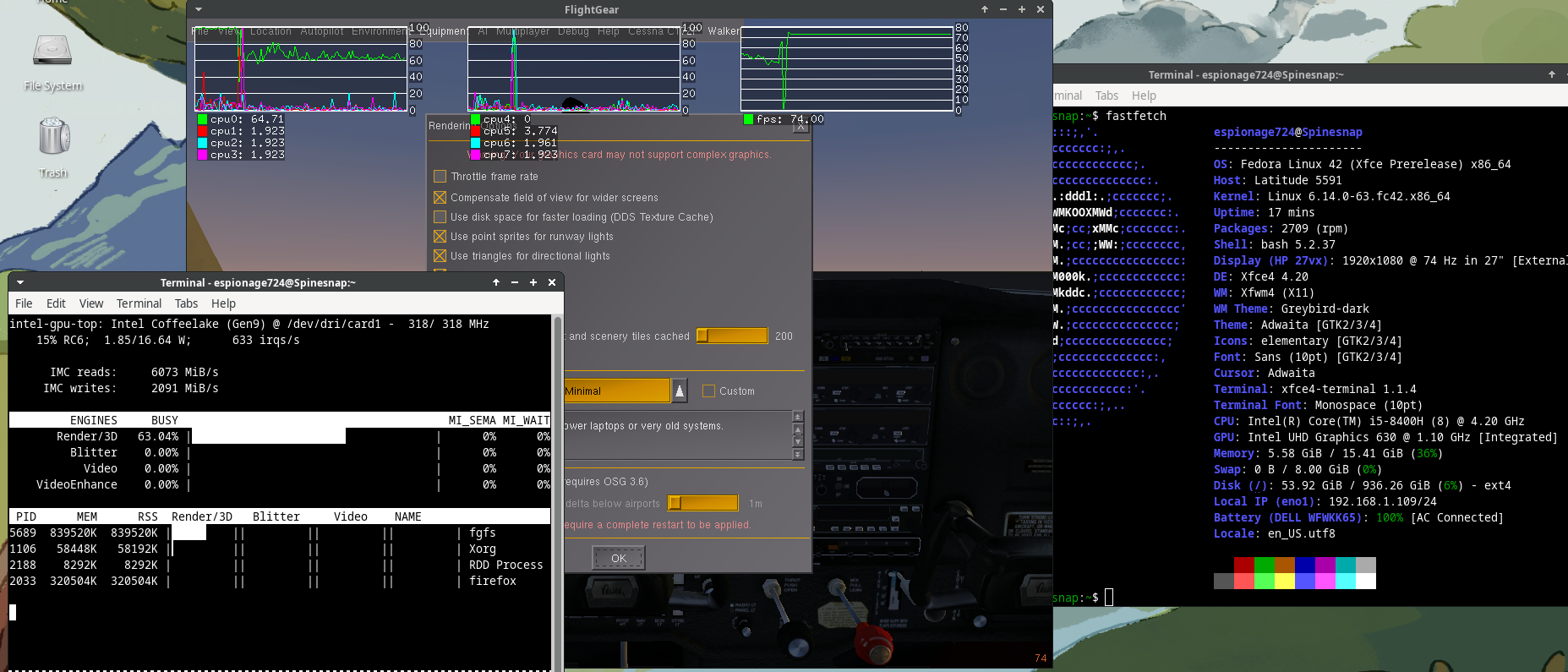The width and height of the screenshot is (1568, 672).
Task: Enable the Custom quality checkbox
Action: [708, 391]
